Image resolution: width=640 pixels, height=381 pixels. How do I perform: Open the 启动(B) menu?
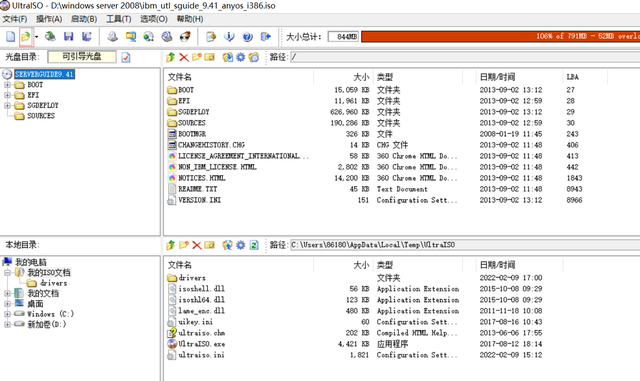tap(84, 19)
